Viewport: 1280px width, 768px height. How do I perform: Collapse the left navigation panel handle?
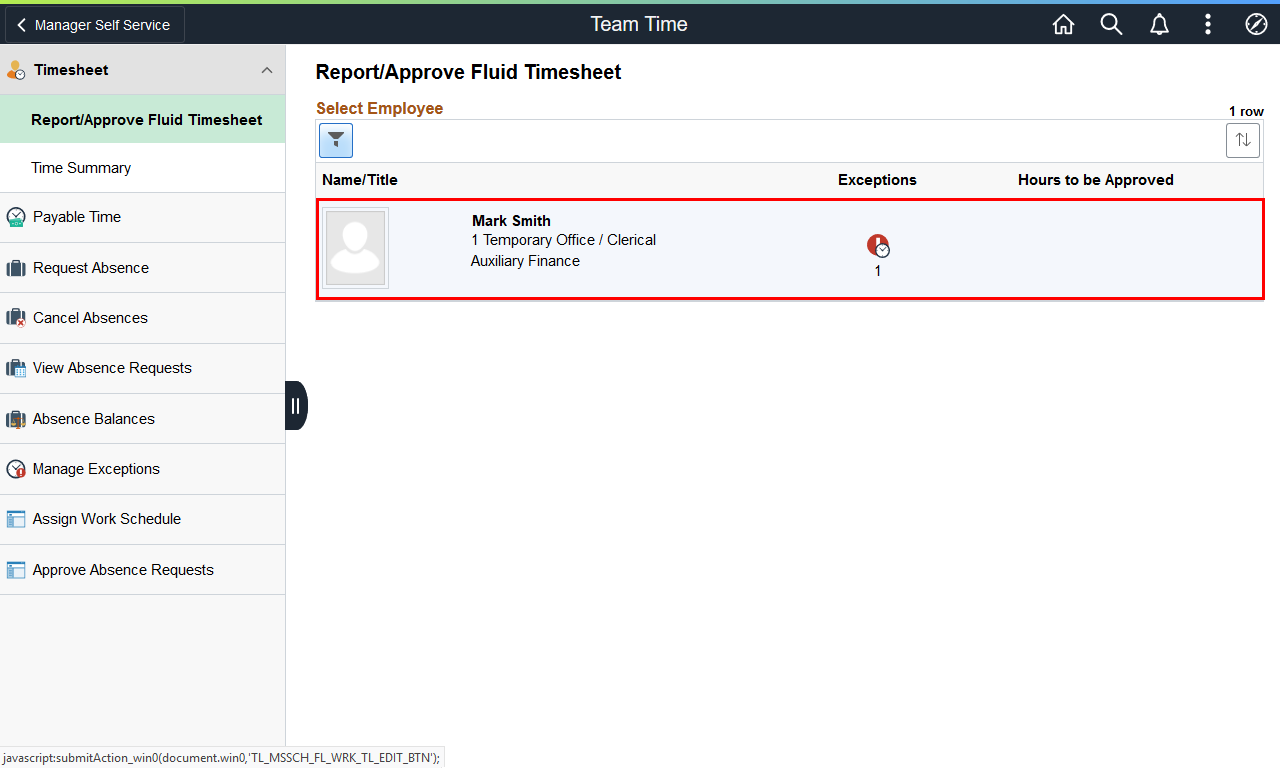pos(296,406)
